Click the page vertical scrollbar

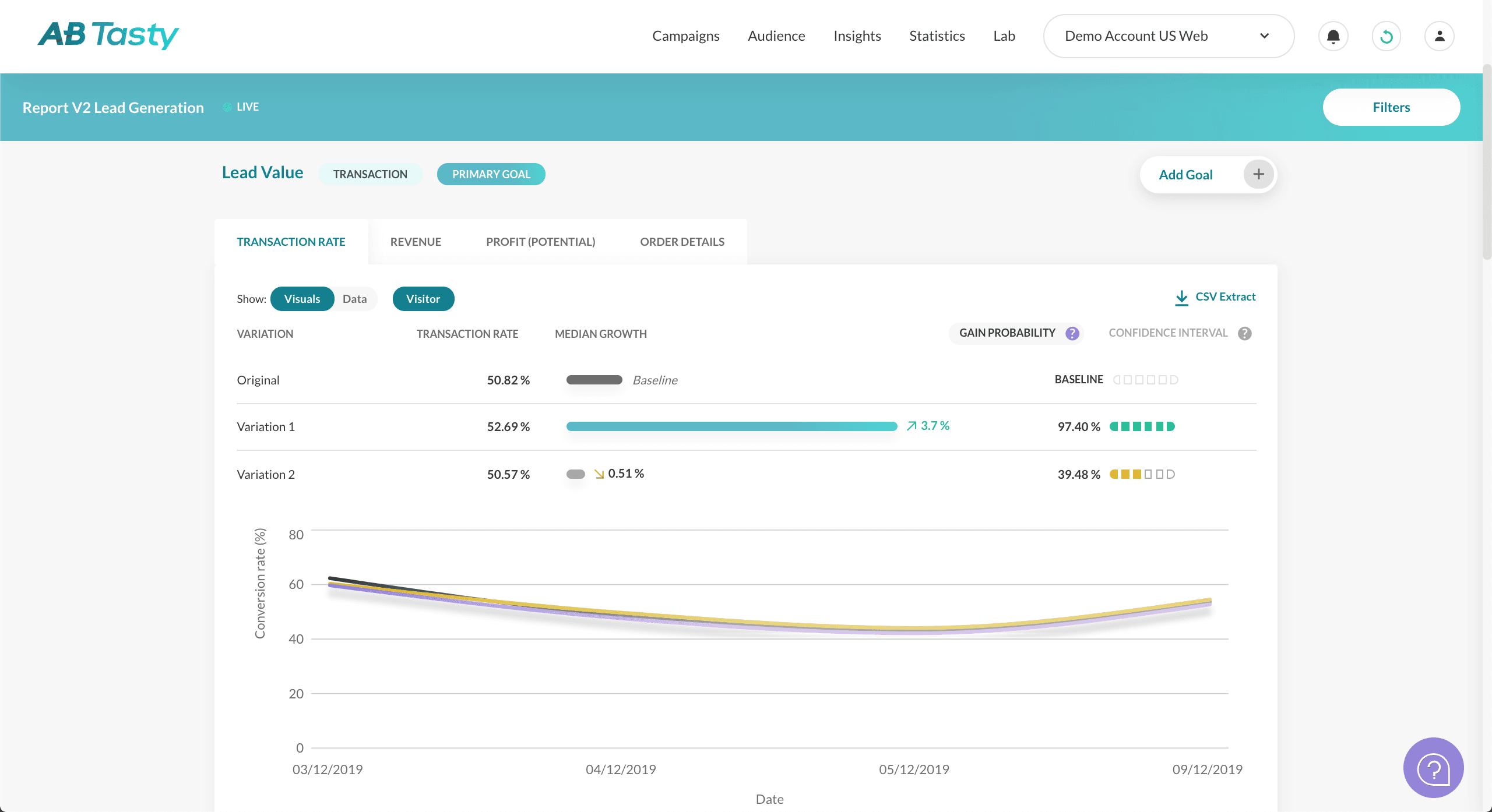[x=1487, y=163]
